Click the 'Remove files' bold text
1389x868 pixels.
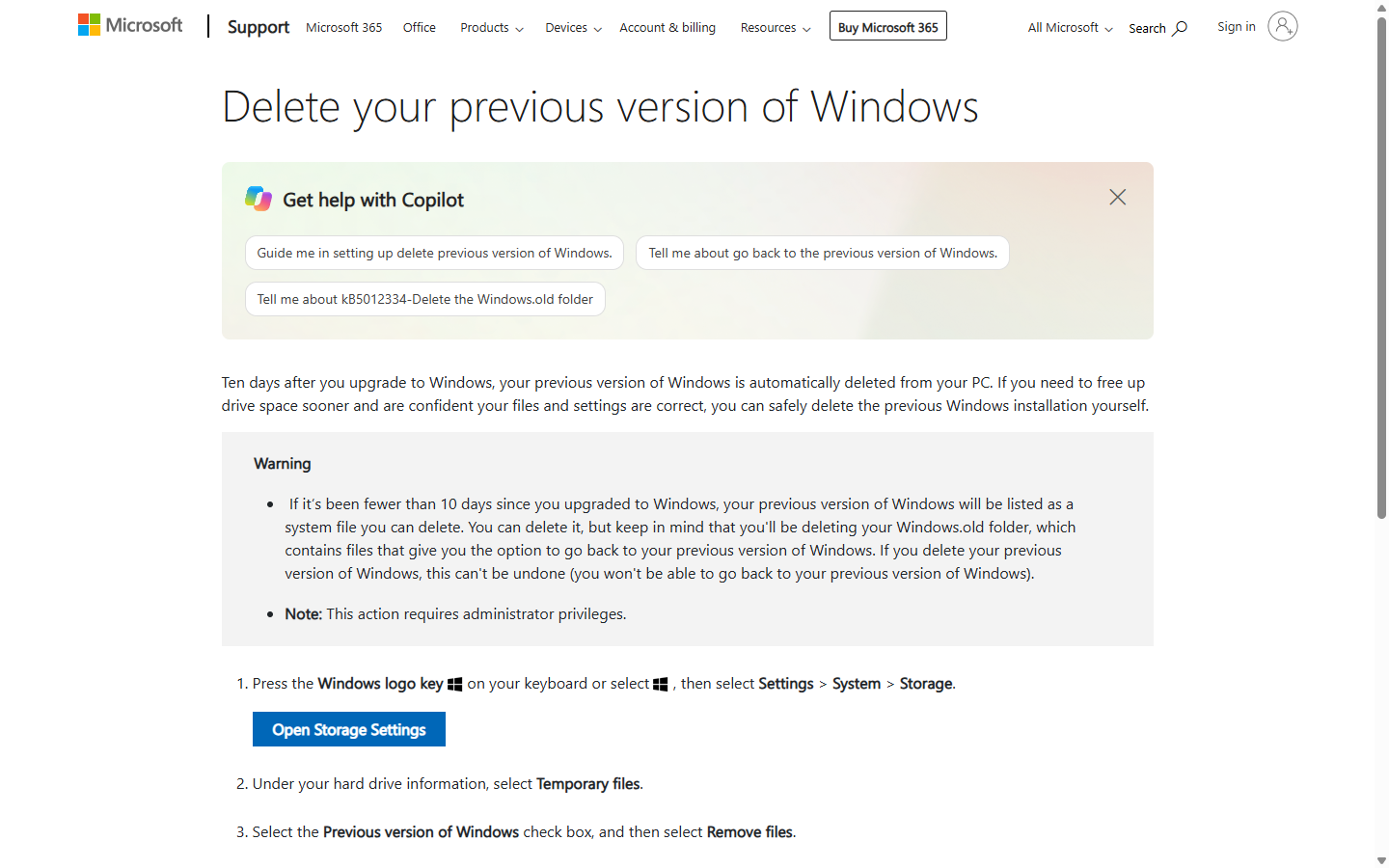point(749,831)
